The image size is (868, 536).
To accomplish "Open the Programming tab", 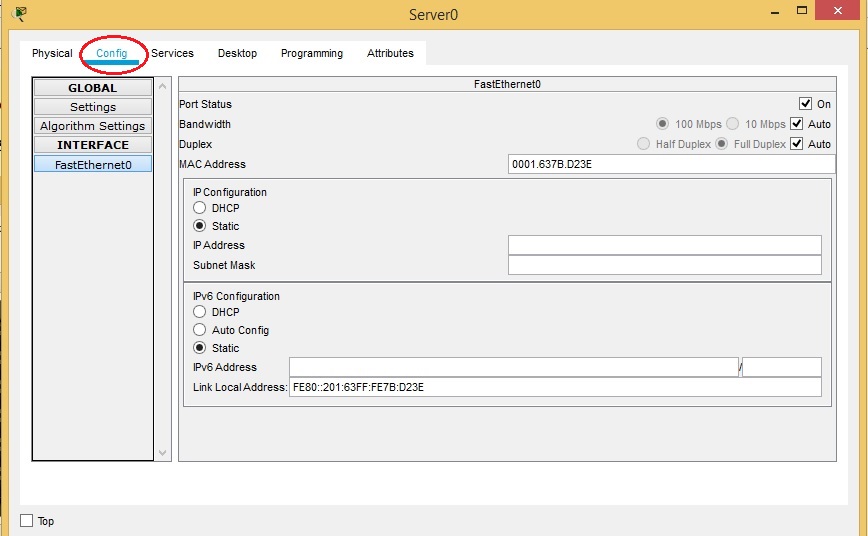I will tap(311, 53).
